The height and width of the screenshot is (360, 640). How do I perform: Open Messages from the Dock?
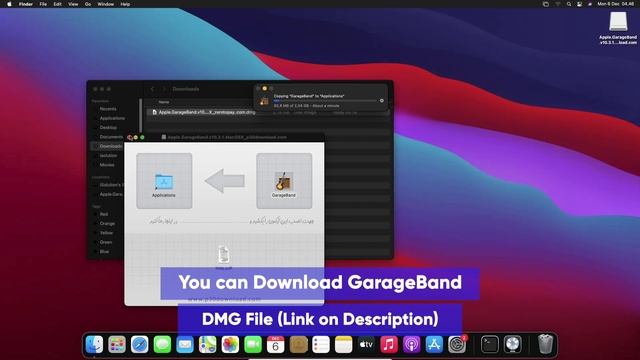click(x=162, y=344)
